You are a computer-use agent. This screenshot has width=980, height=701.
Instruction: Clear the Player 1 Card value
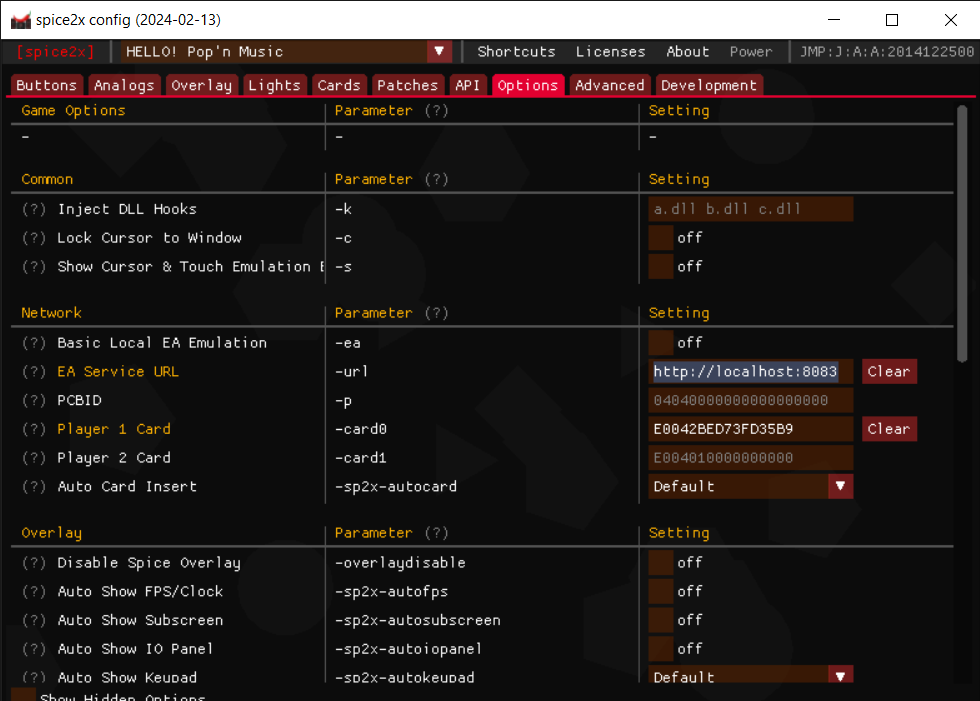[x=889, y=428]
